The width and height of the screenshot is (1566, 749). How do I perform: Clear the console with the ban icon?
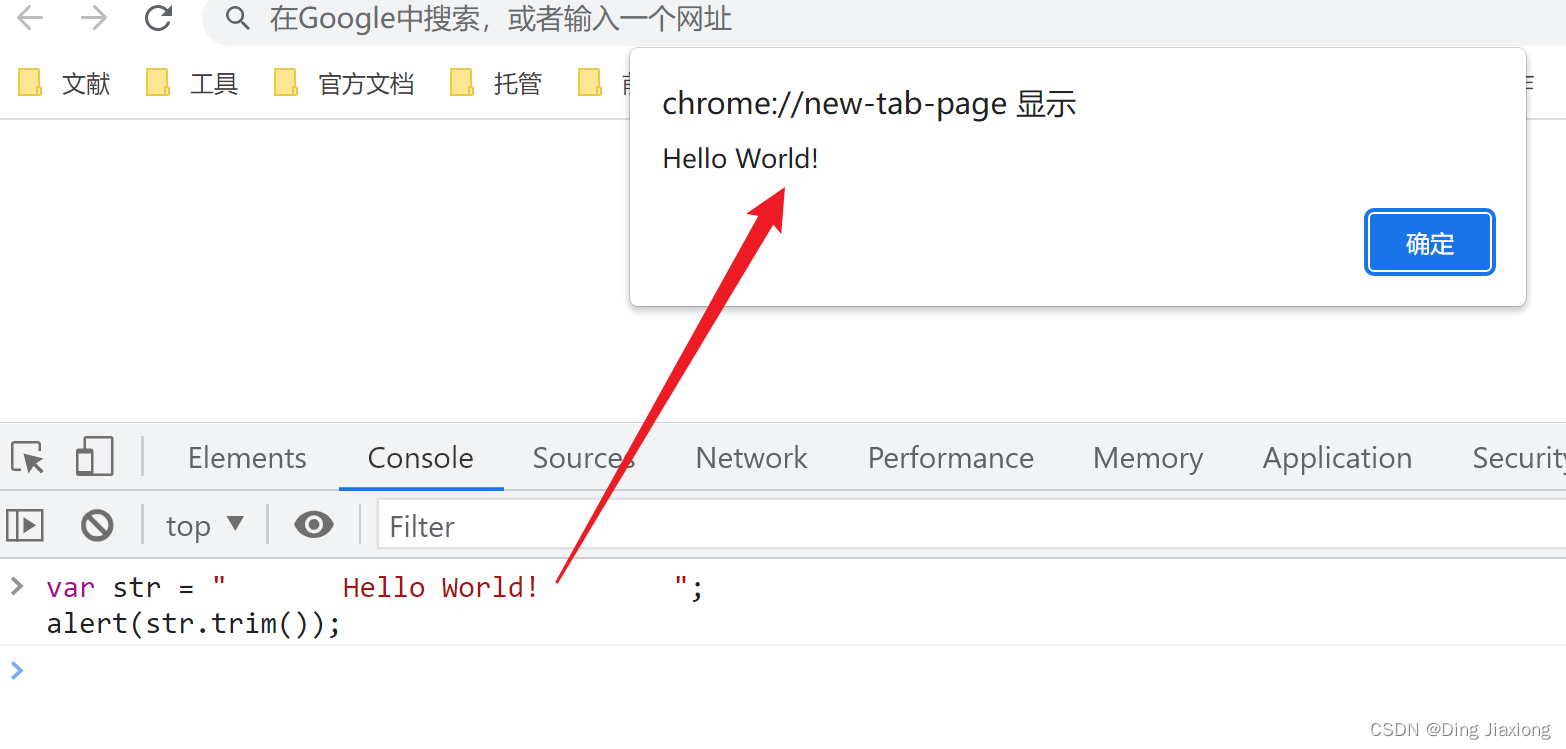(x=97, y=525)
